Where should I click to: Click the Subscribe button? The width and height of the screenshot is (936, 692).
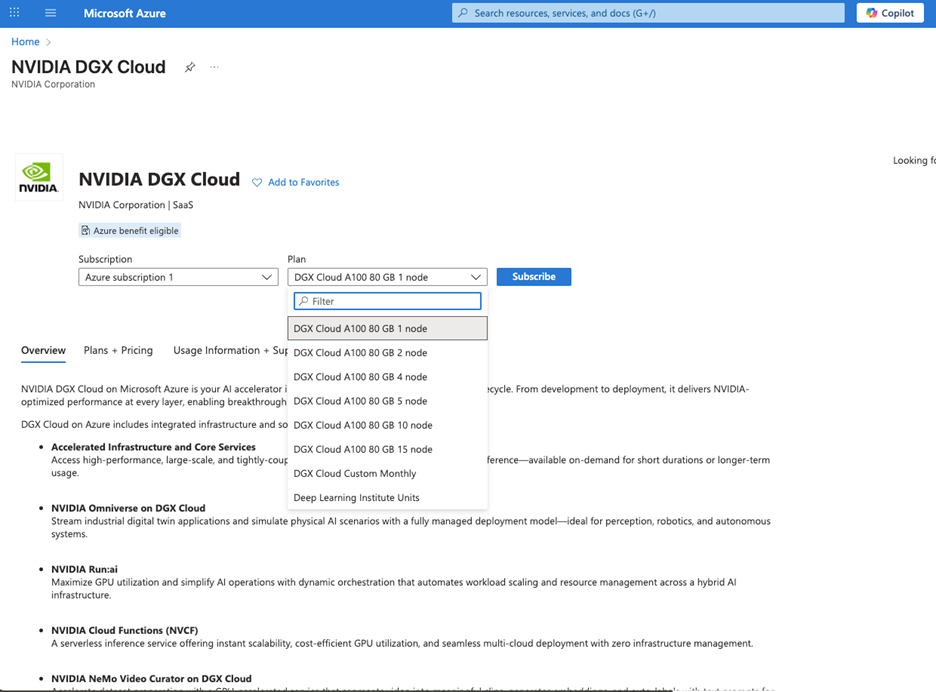533,277
